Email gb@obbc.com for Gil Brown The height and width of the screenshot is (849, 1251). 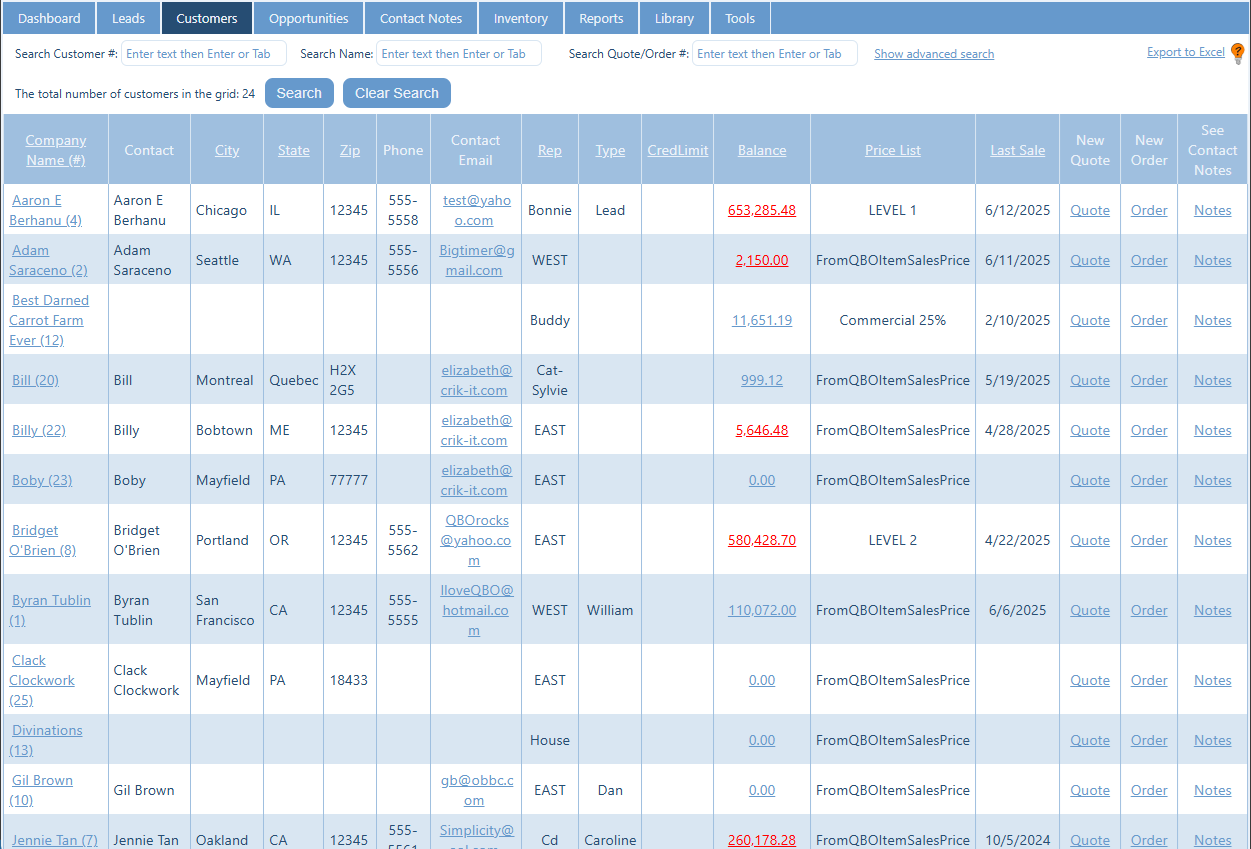tap(476, 790)
